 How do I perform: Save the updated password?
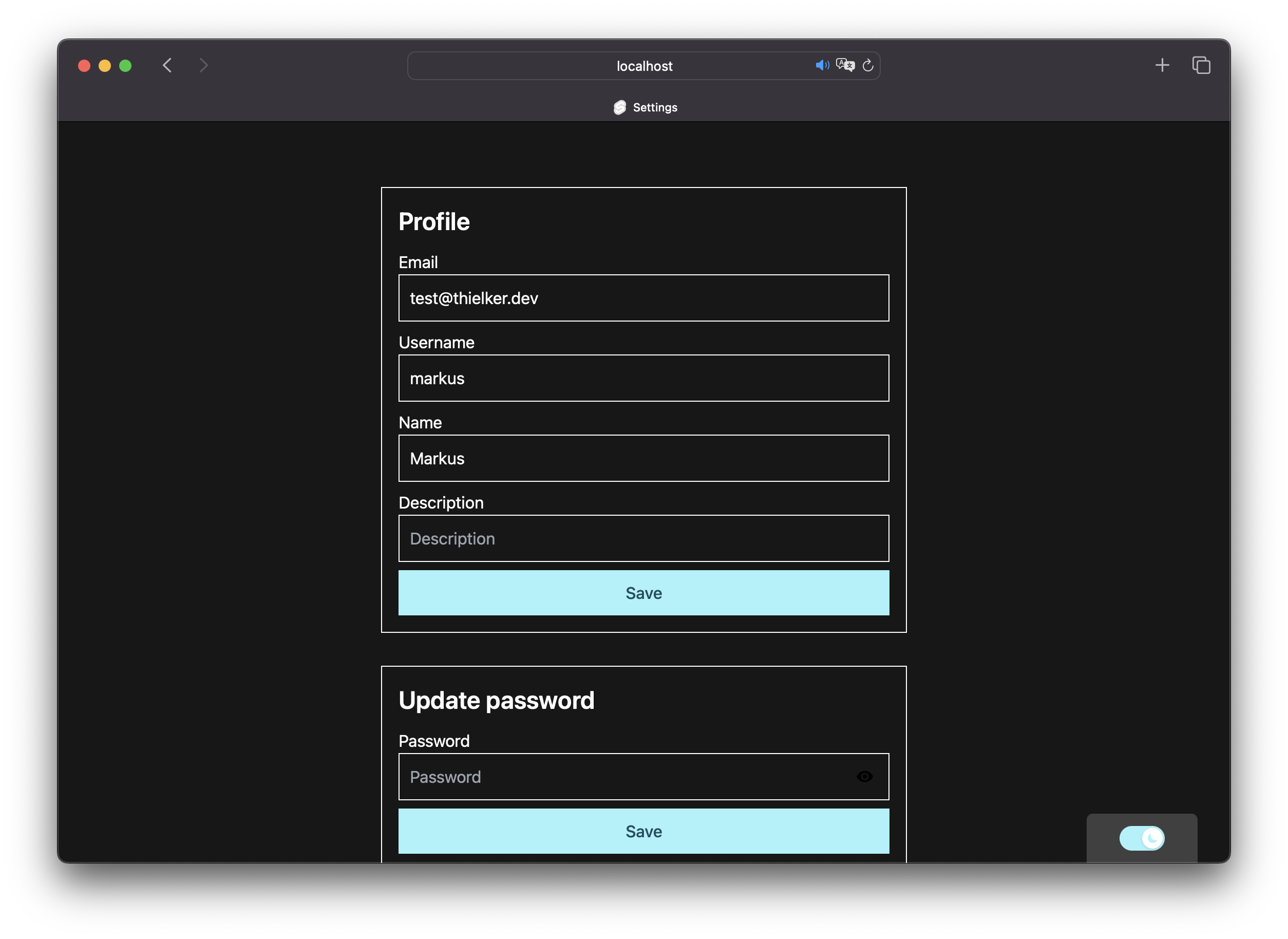pos(643,831)
